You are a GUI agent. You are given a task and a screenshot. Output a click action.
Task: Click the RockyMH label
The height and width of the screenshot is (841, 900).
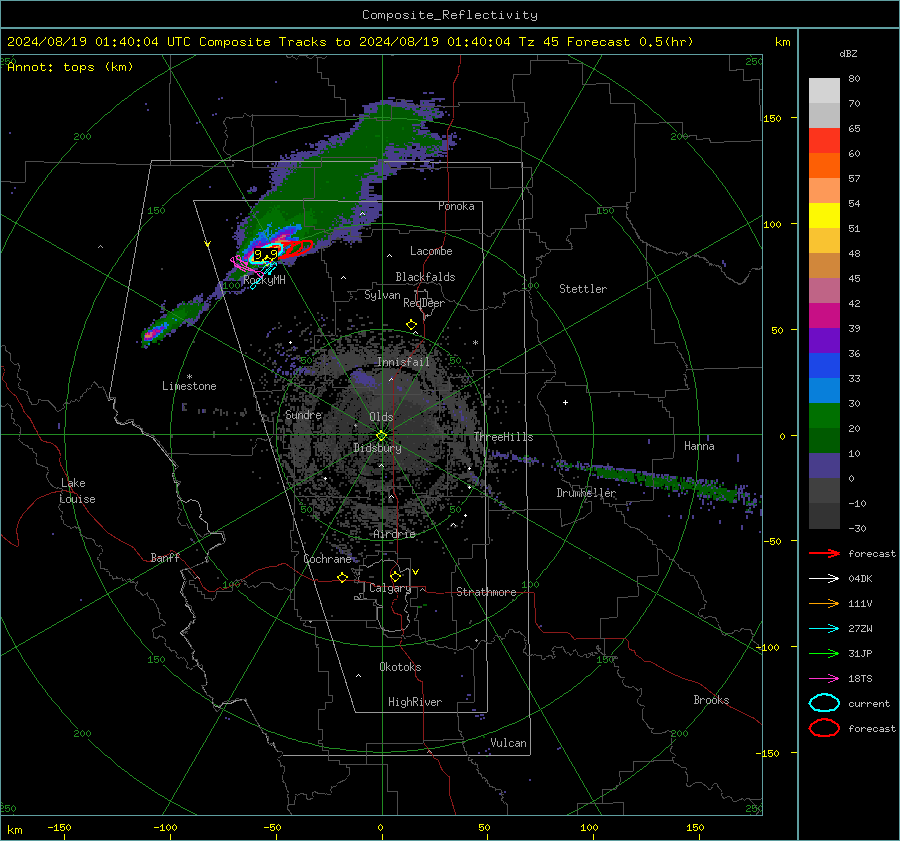point(264,280)
